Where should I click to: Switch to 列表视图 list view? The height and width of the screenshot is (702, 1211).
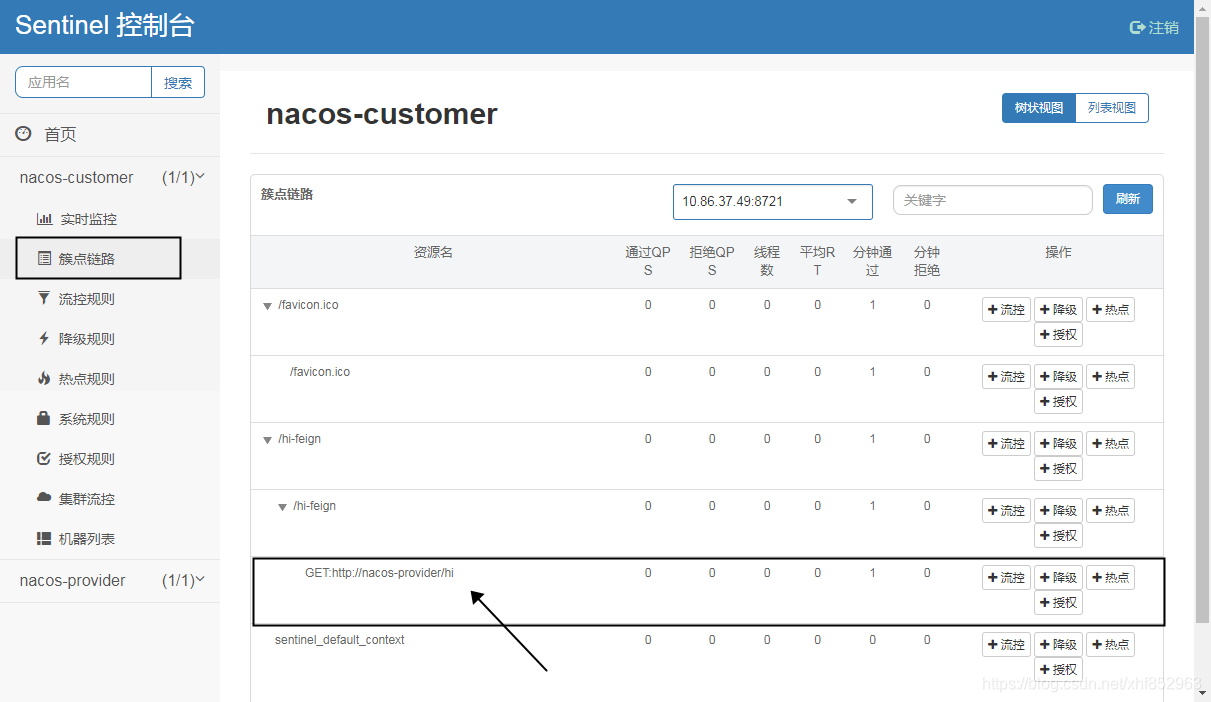coord(1112,108)
